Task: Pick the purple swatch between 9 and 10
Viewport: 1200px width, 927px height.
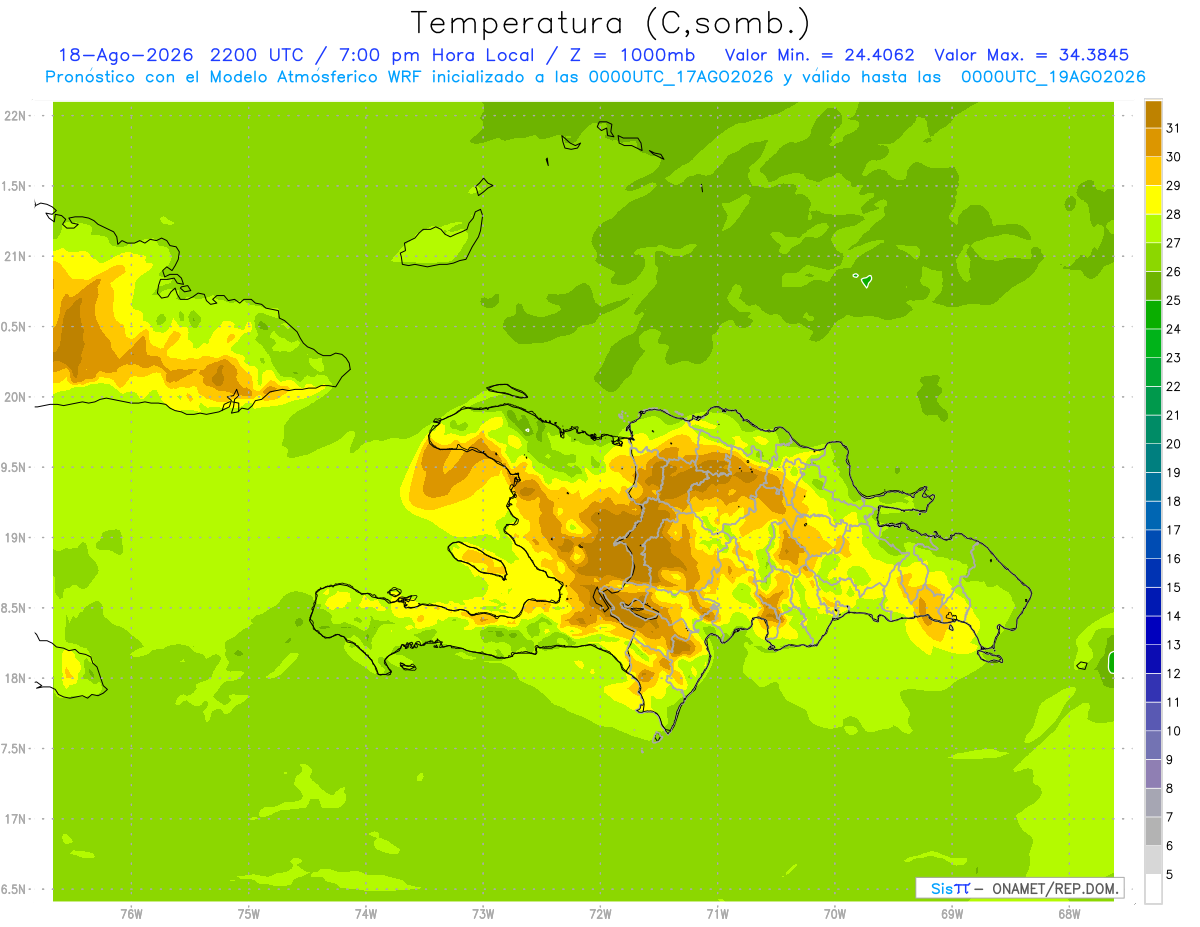Action: [x=1153, y=745]
